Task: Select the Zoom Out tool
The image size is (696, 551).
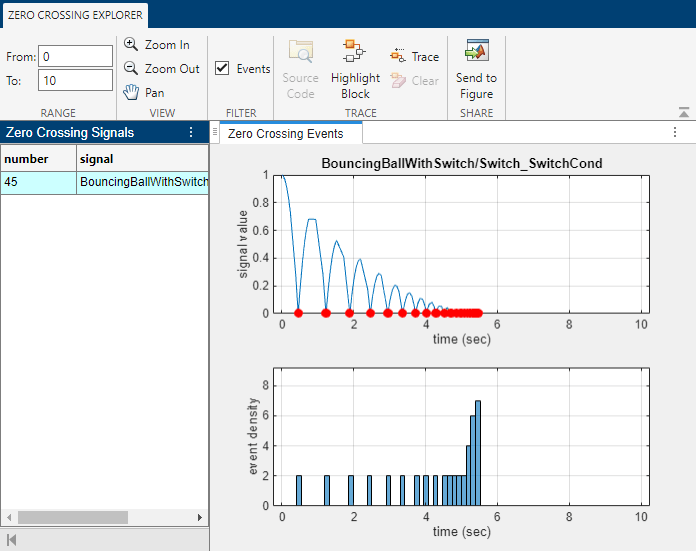Action: (x=162, y=69)
